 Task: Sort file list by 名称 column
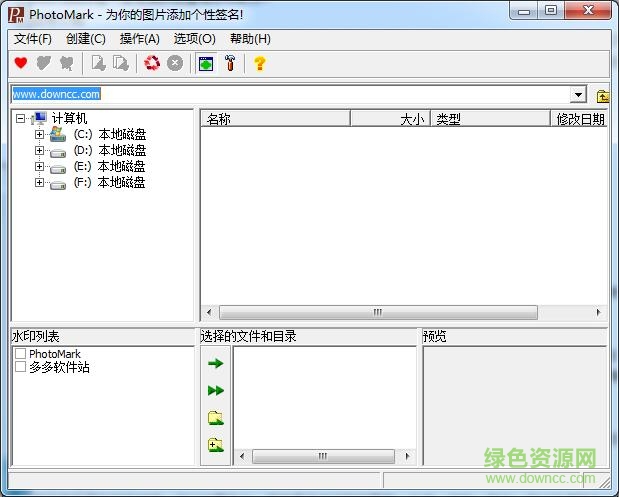[276, 118]
